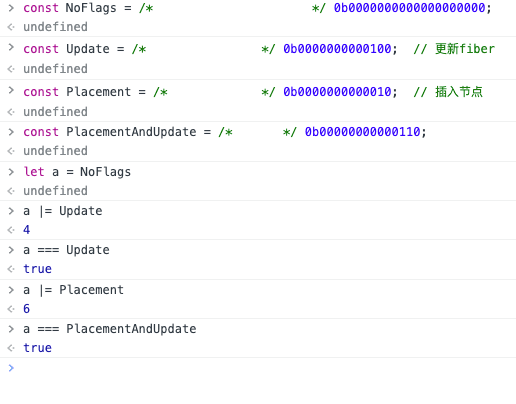Click input chevron beside const Update line
This screenshot has height=404, width=516.
11,48
